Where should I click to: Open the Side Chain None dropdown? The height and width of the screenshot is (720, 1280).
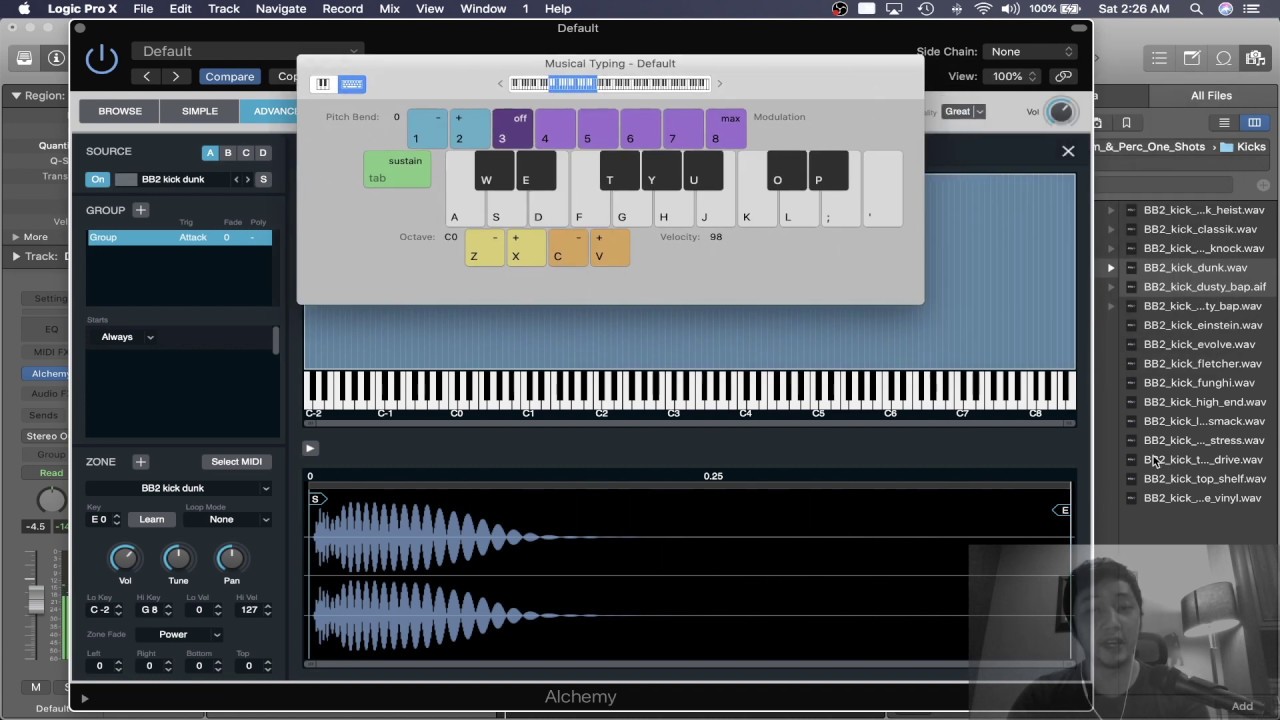coord(1029,51)
